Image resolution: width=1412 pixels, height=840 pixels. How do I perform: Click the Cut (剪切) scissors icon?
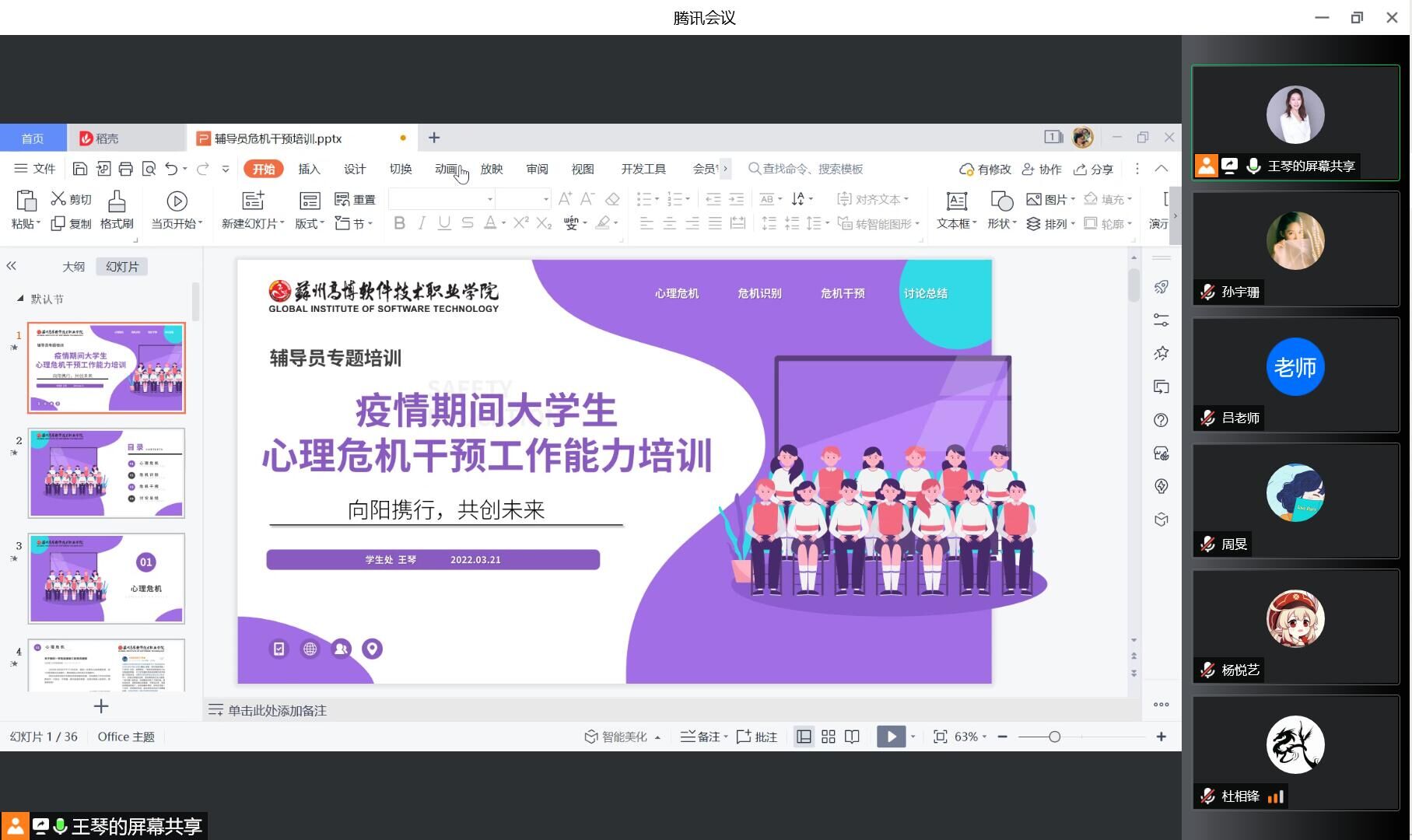click(58, 199)
